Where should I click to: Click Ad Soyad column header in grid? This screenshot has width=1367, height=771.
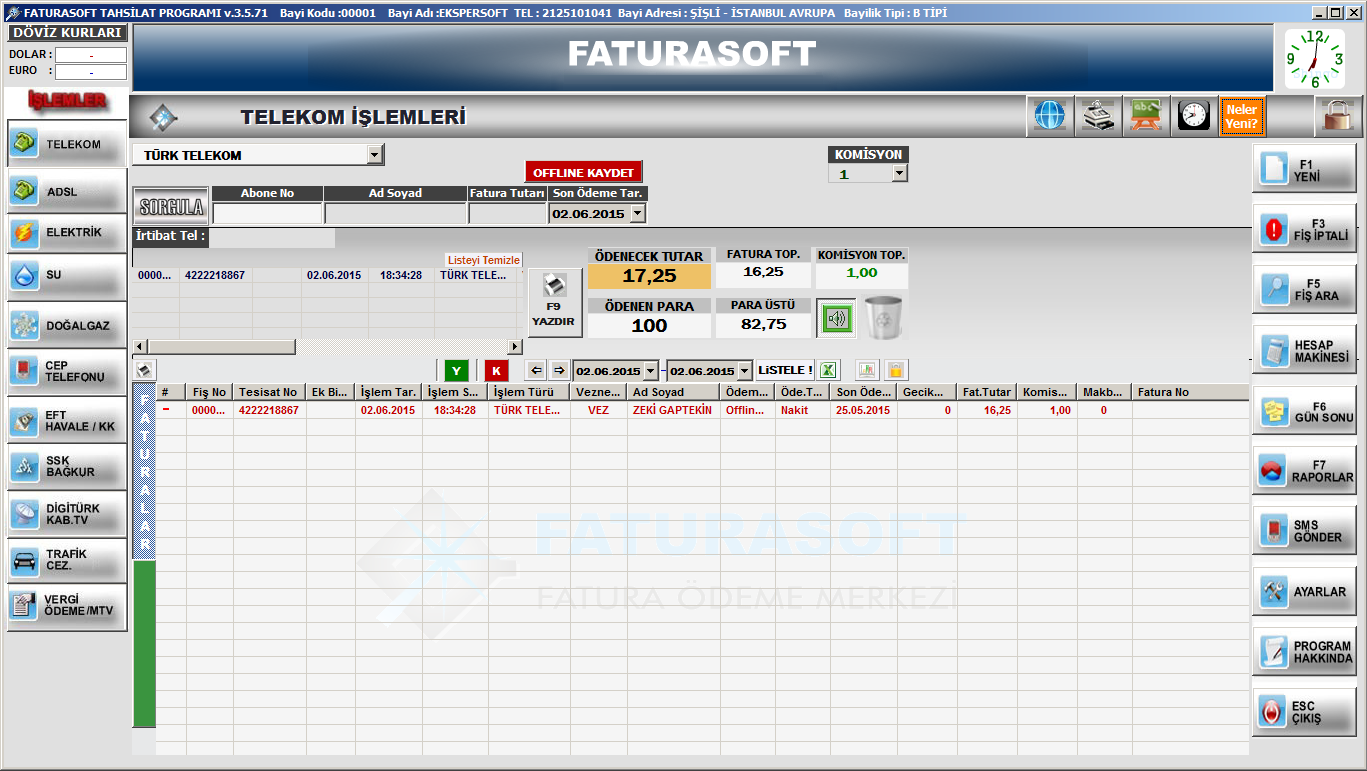coord(674,393)
